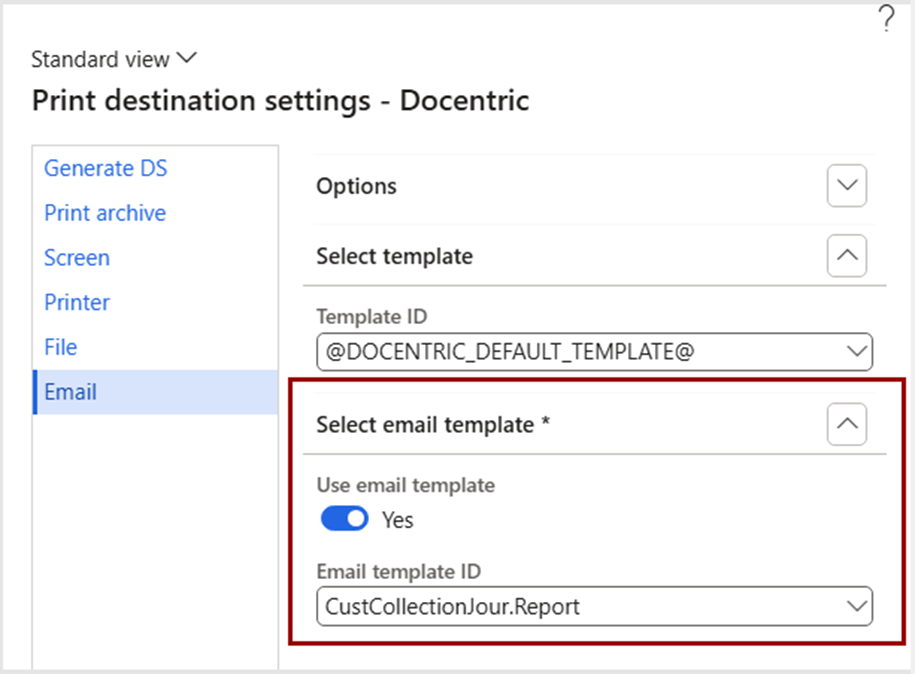Click the Yes label beside toggle
The image size is (915, 674).
coord(397,520)
